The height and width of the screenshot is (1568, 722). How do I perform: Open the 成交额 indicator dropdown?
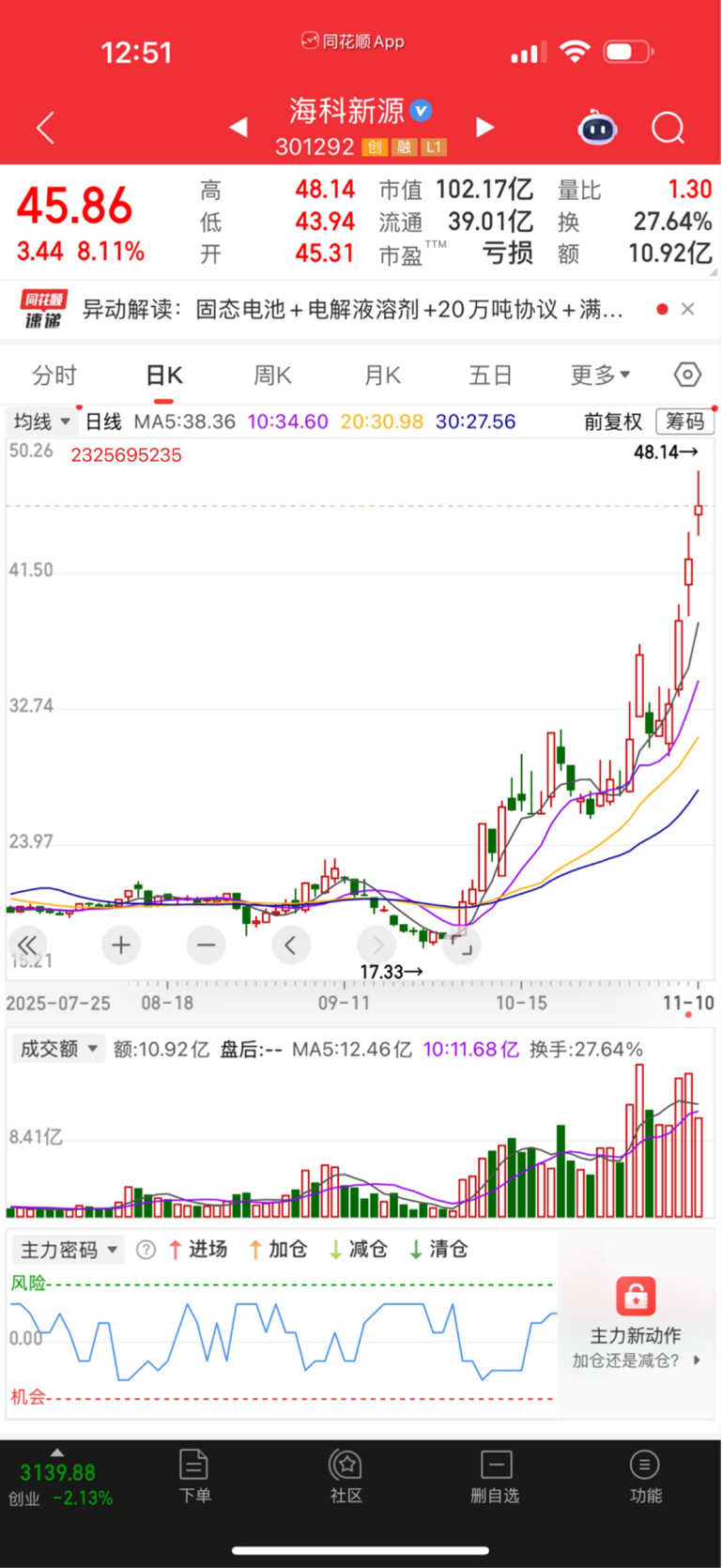pyautogui.click(x=59, y=1049)
